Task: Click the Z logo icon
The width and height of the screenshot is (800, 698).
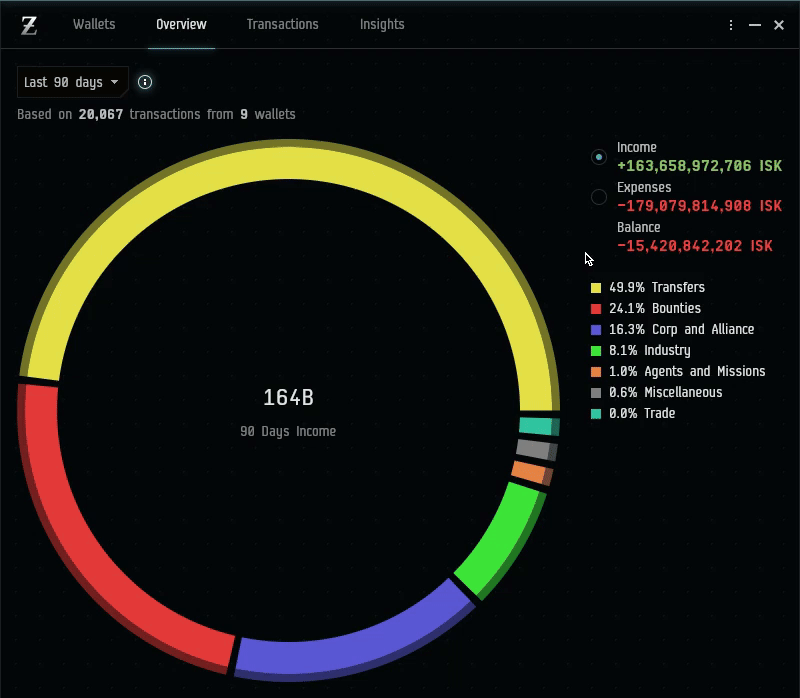Action: click(29, 25)
